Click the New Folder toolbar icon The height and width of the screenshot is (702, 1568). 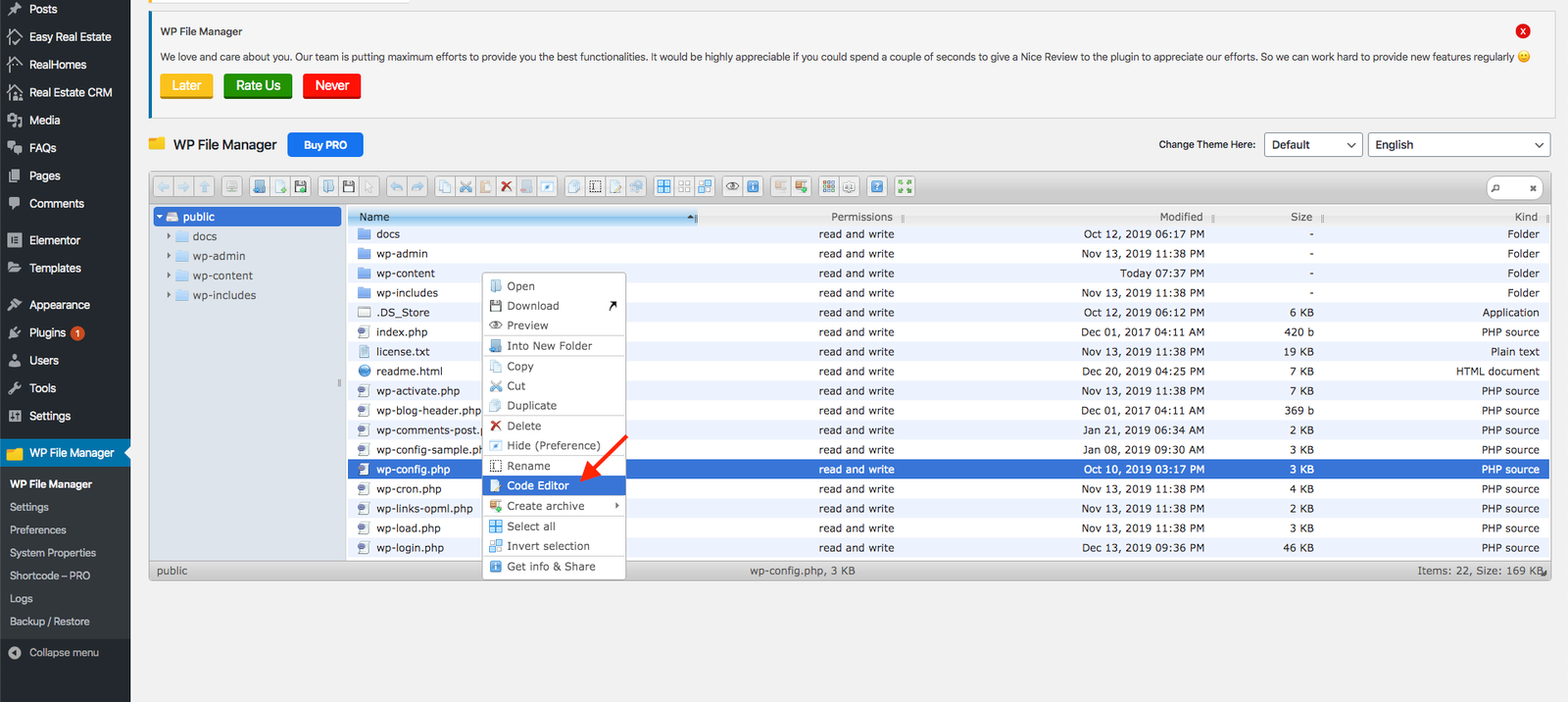260,186
